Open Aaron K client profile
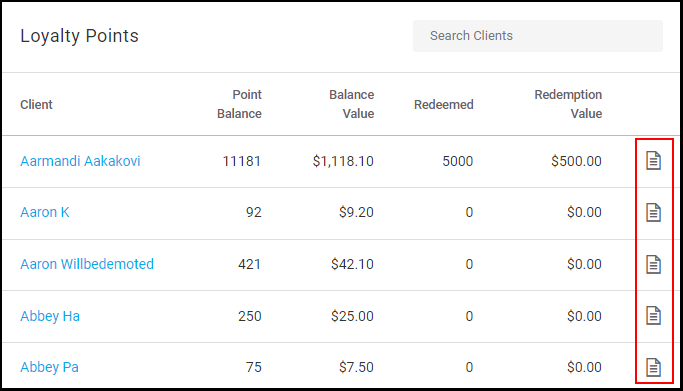This screenshot has height=391, width=683. click(x=44, y=212)
